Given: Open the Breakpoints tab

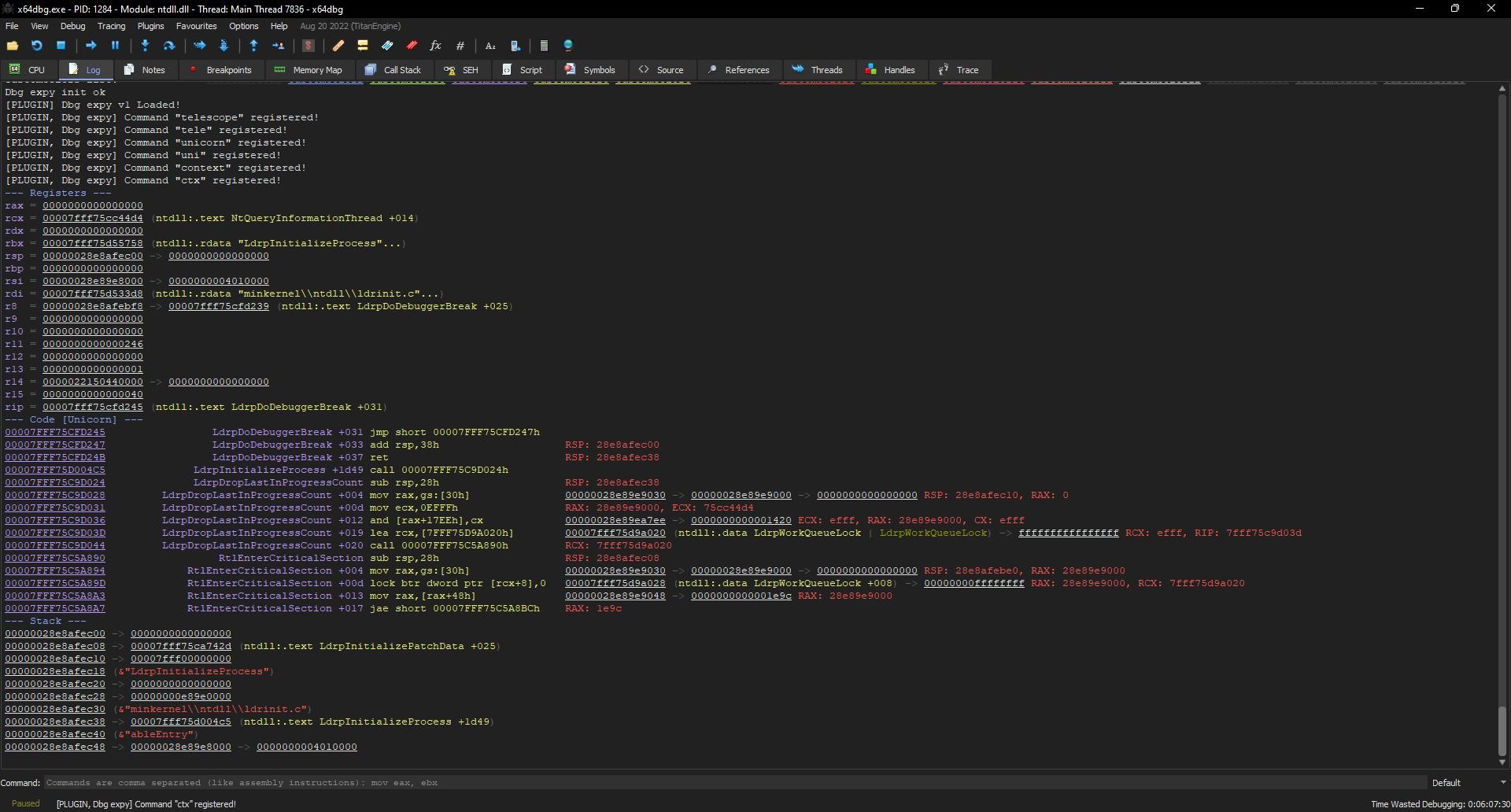Looking at the screenshot, I should coord(220,70).
